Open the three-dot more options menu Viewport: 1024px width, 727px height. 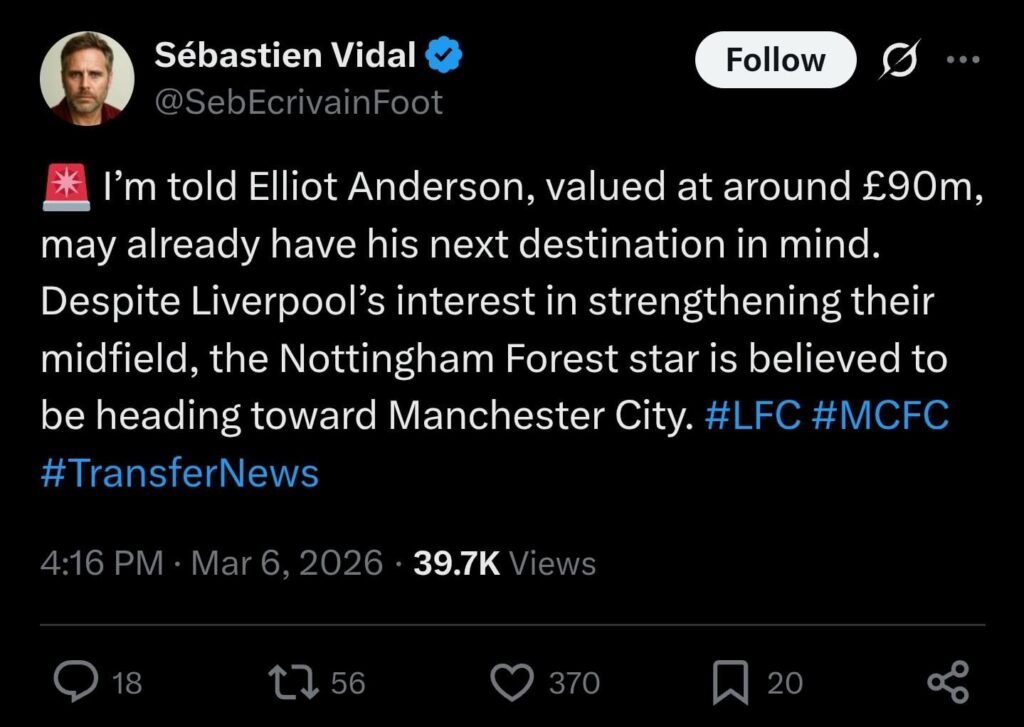[x=962, y=58]
